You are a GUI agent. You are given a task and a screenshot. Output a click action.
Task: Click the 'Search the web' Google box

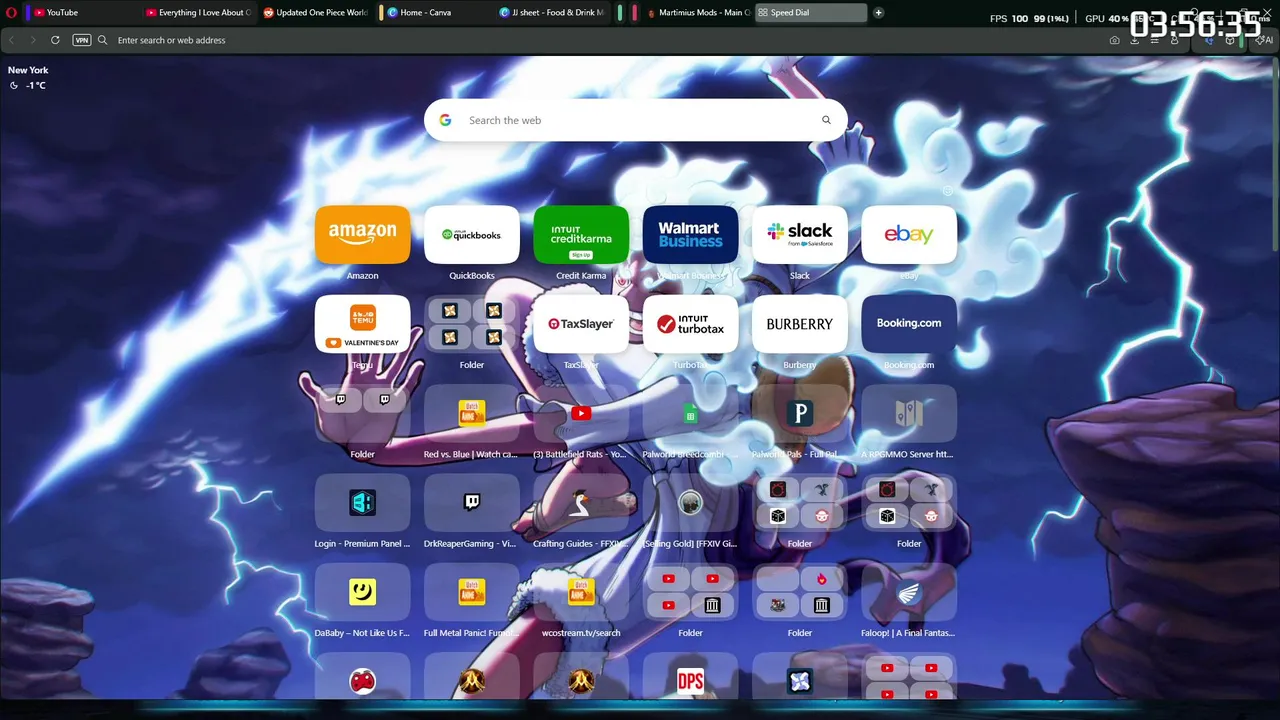[636, 120]
